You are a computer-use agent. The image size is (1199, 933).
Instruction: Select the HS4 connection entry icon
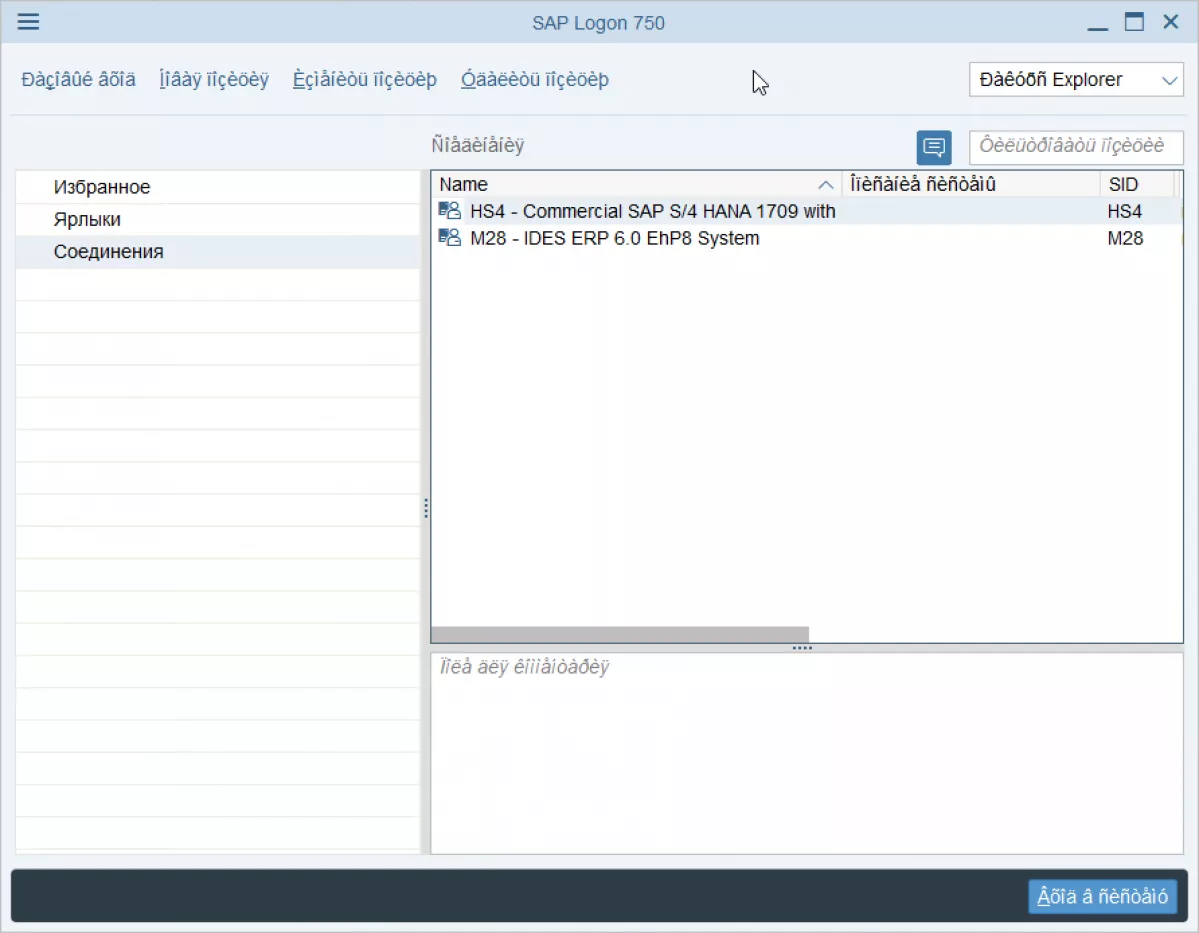pos(450,211)
